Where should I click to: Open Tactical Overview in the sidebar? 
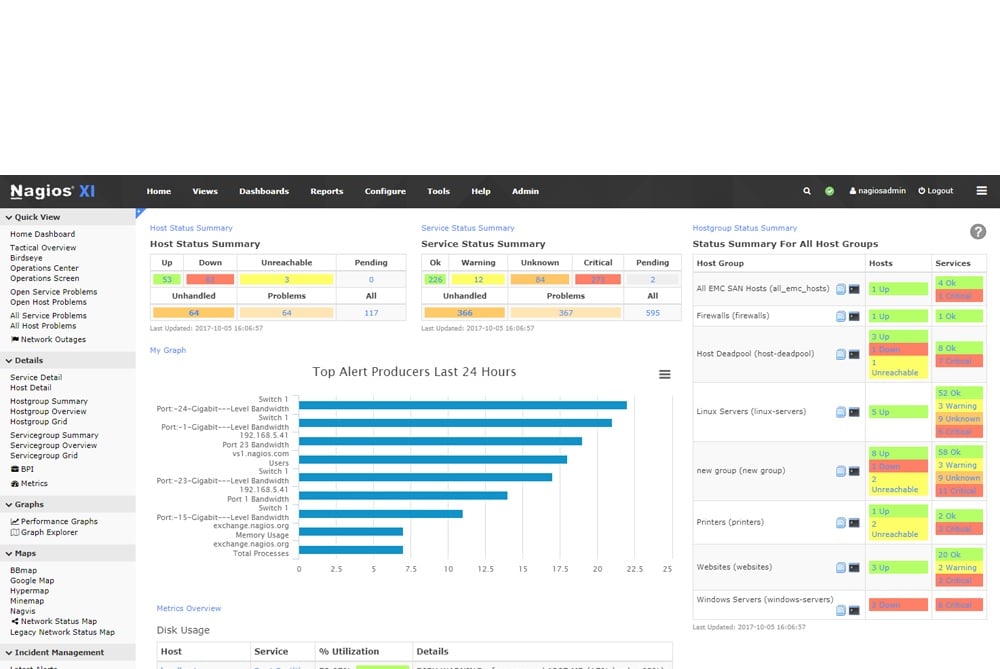43,247
